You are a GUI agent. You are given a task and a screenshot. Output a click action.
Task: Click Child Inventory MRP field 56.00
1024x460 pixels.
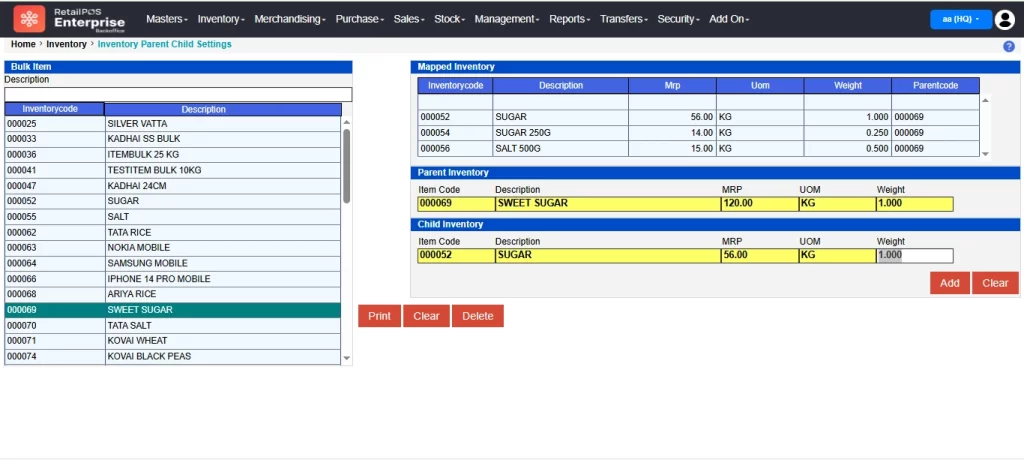[760, 255]
